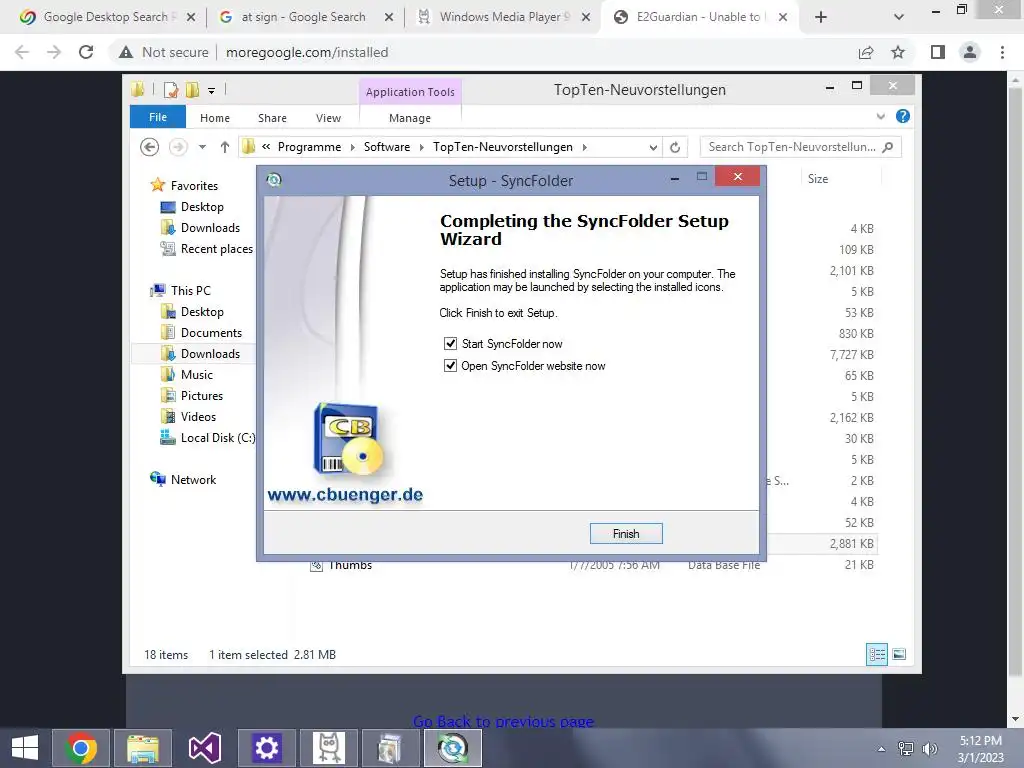Show hidden system tray icons
Image resolution: width=1024 pixels, height=768 pixels.
point(882,748)
